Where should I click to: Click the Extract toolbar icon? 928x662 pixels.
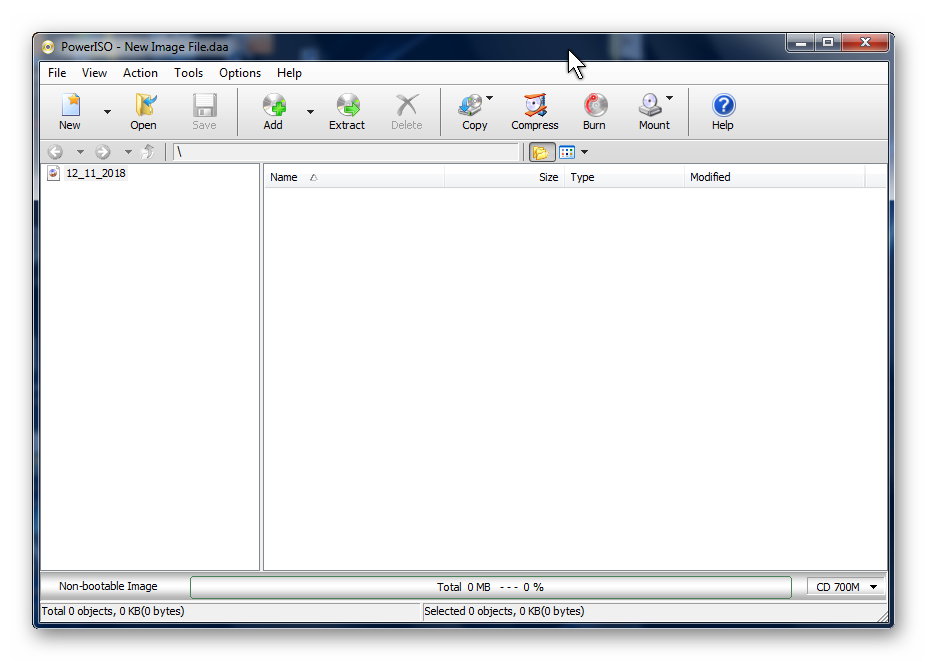click(x=348, y=105)
